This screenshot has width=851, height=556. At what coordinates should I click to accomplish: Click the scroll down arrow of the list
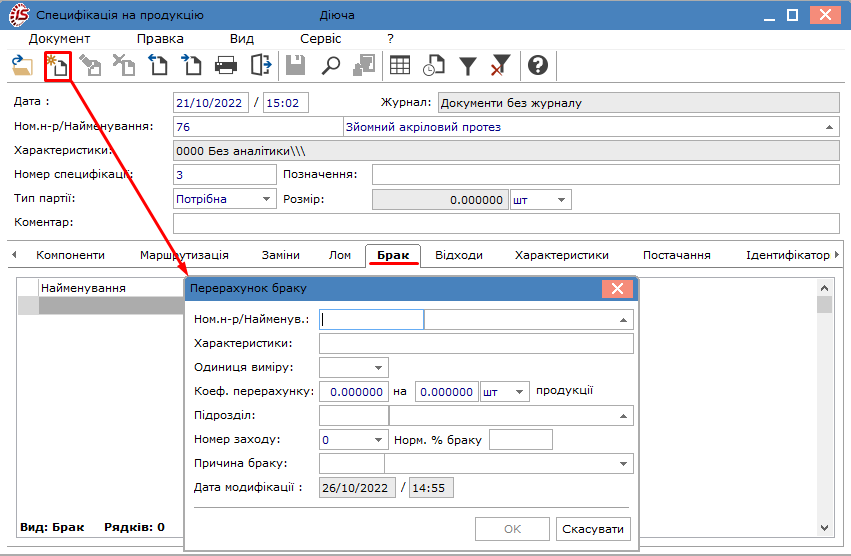pyautogui.click(x=824, y=528)
